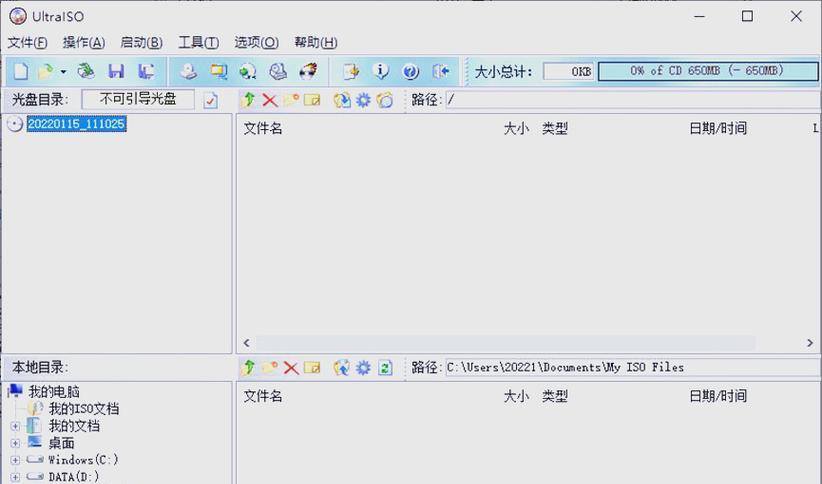
Task: Click the last icon in the disc image toolbar, right of the gear
Action: point(385,100)
